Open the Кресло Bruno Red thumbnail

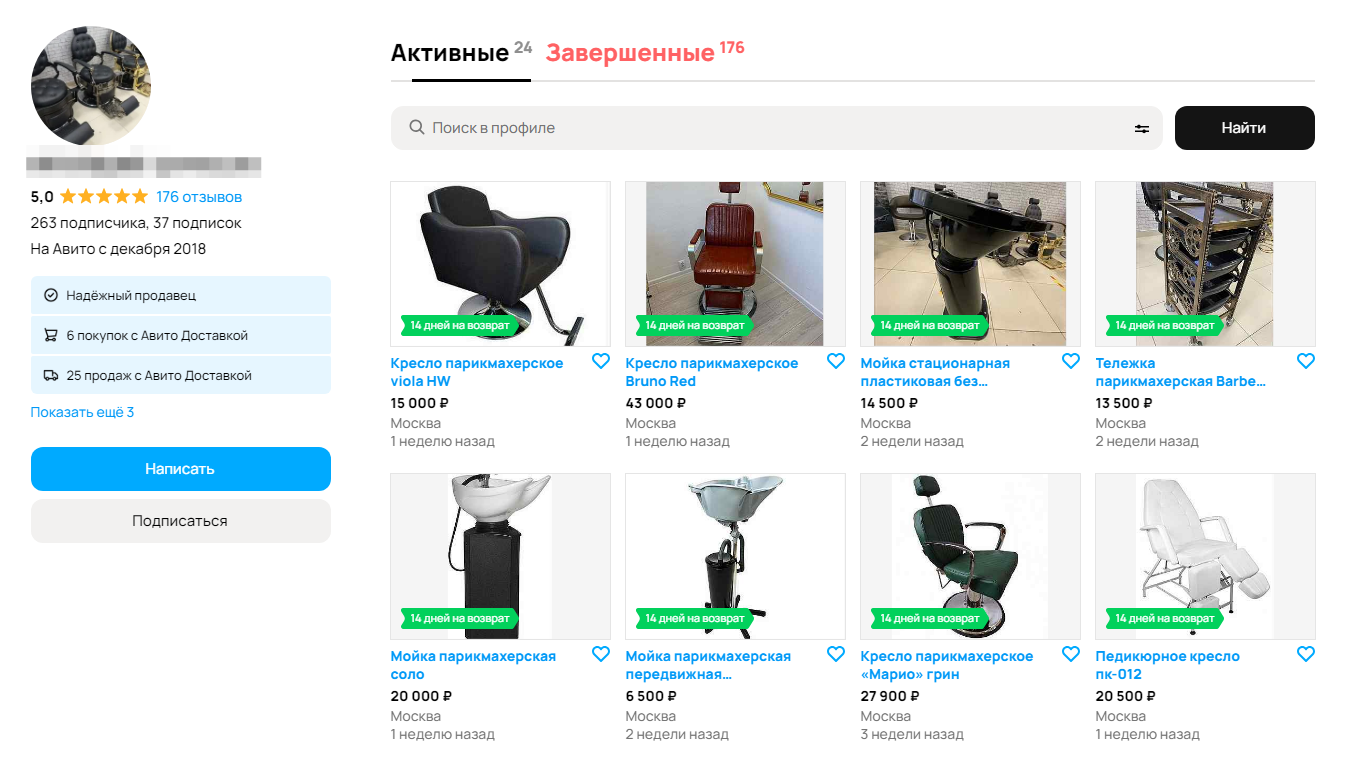click(735, 264)
